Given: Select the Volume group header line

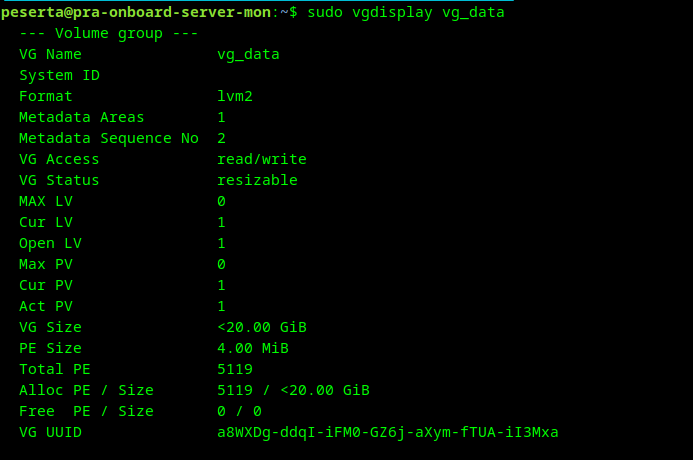Looking at the screenshot, I should pyautogui.click(x=108, y=34).
